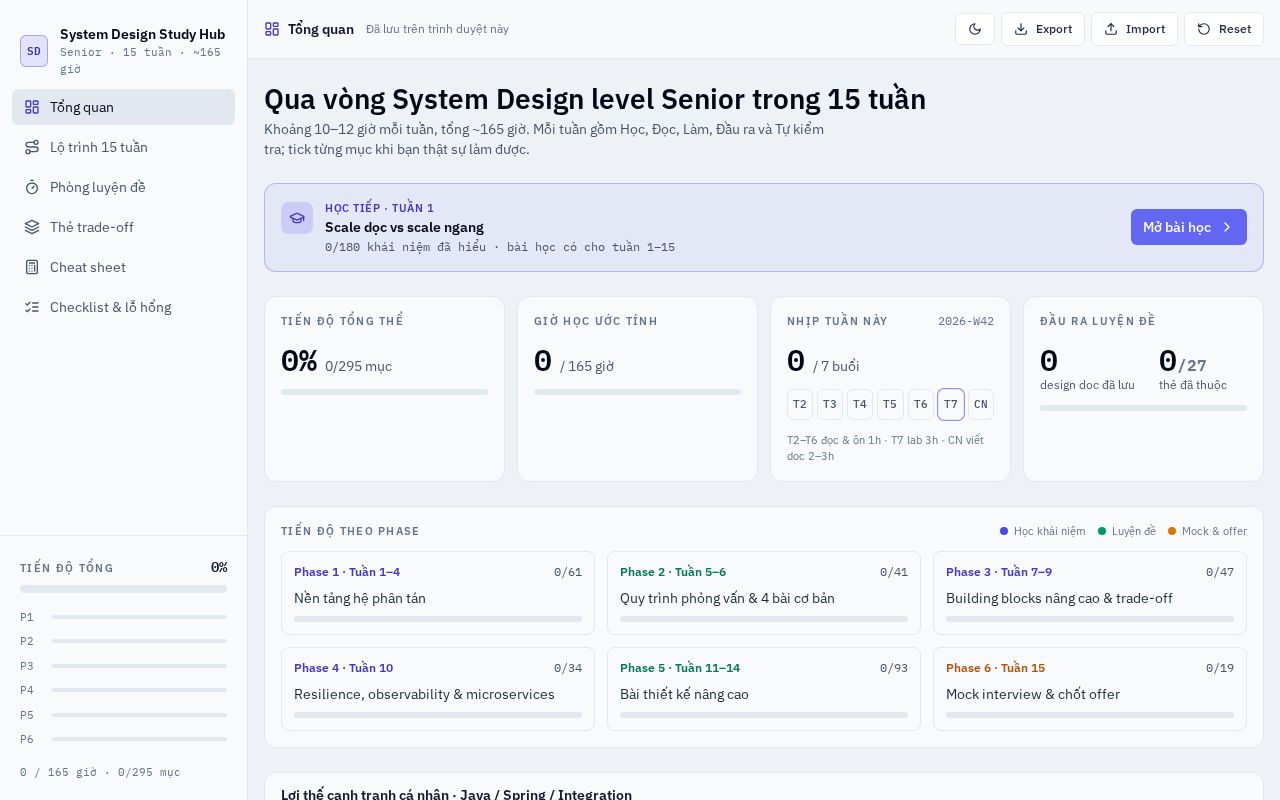Click the graduation cap icon in the Học tiếp banner
The width and height of the screenshot is (1280, 800).
tap(297, 218)
